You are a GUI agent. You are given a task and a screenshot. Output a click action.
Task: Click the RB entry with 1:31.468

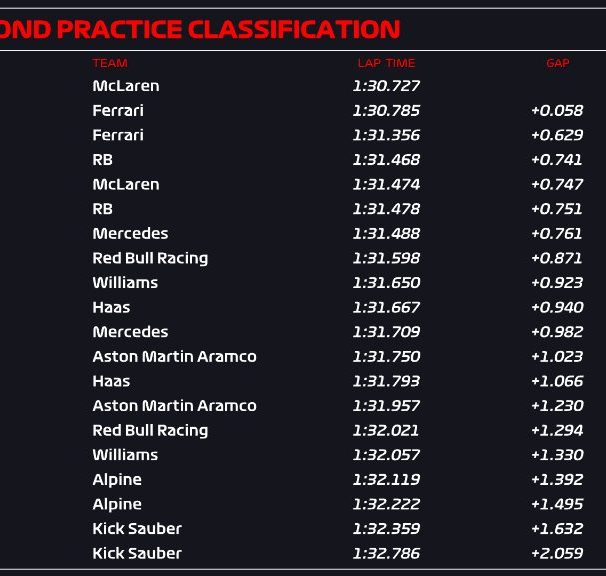tap(102, 160)
